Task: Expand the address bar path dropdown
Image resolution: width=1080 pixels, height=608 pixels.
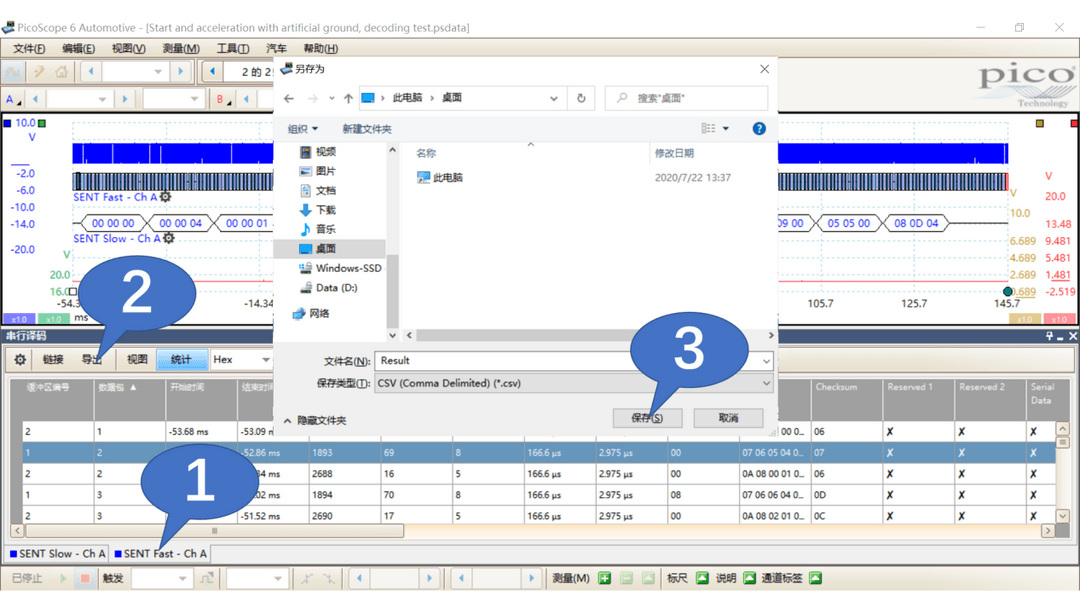Action: pyautogui.click(x=554, y=98)
